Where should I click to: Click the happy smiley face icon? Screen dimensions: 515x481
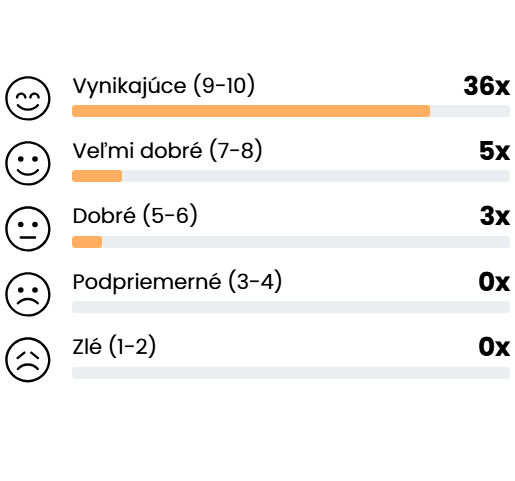(x=28, y=163)
